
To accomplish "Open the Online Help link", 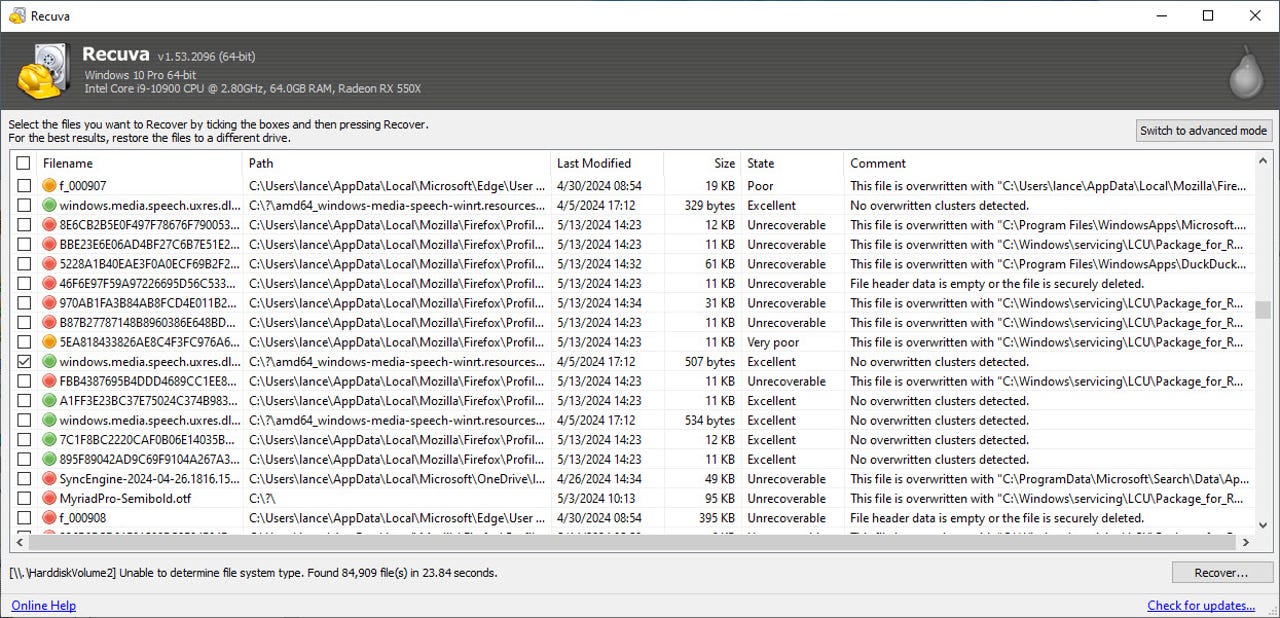I will click(43, 605).
